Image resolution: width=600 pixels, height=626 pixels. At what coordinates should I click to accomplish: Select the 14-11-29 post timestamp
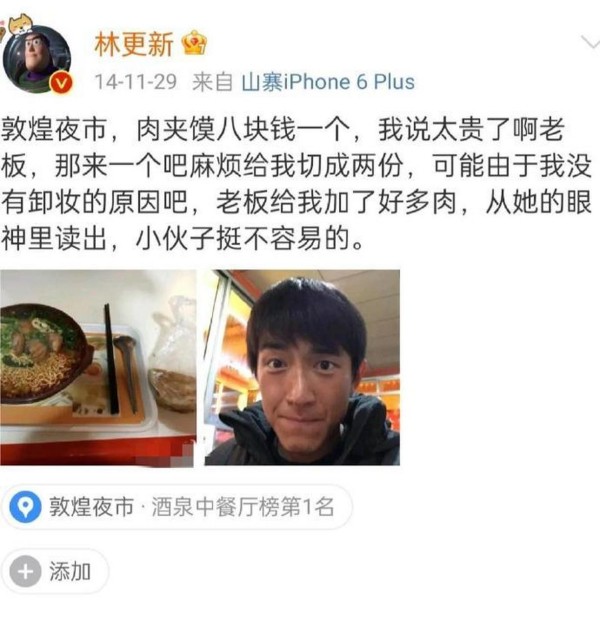136,82
